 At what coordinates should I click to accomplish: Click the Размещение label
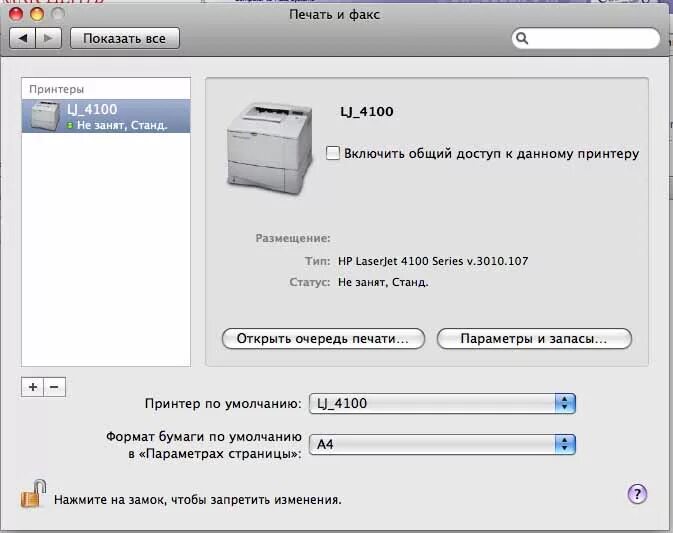click(293, 238)
